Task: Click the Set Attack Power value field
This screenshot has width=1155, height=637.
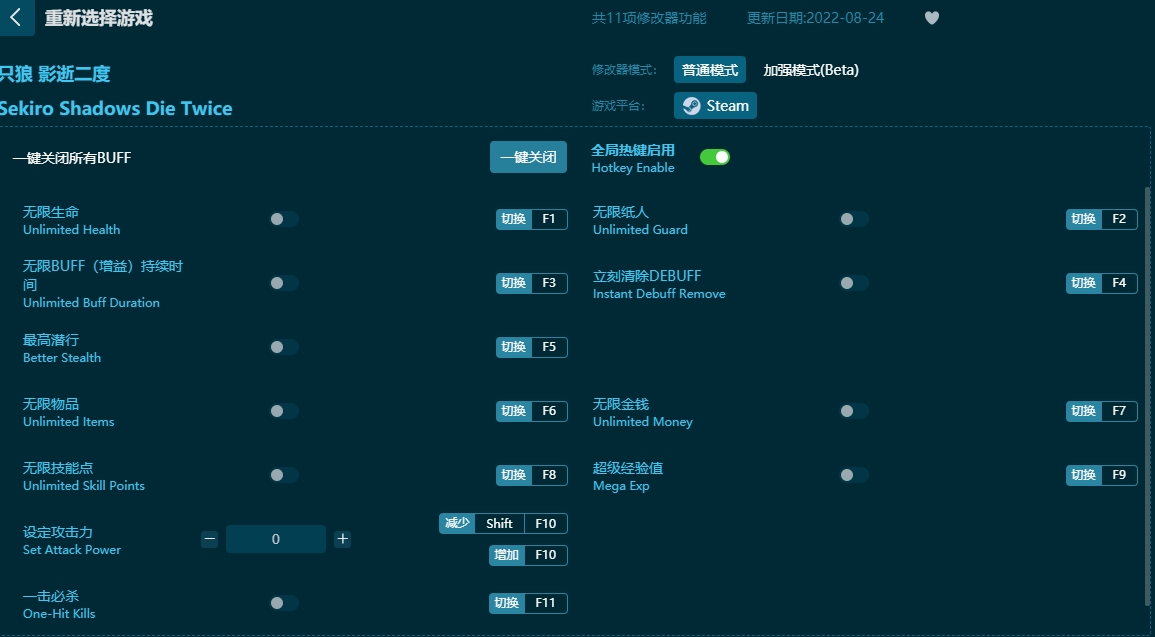Action: click(275, 539)
